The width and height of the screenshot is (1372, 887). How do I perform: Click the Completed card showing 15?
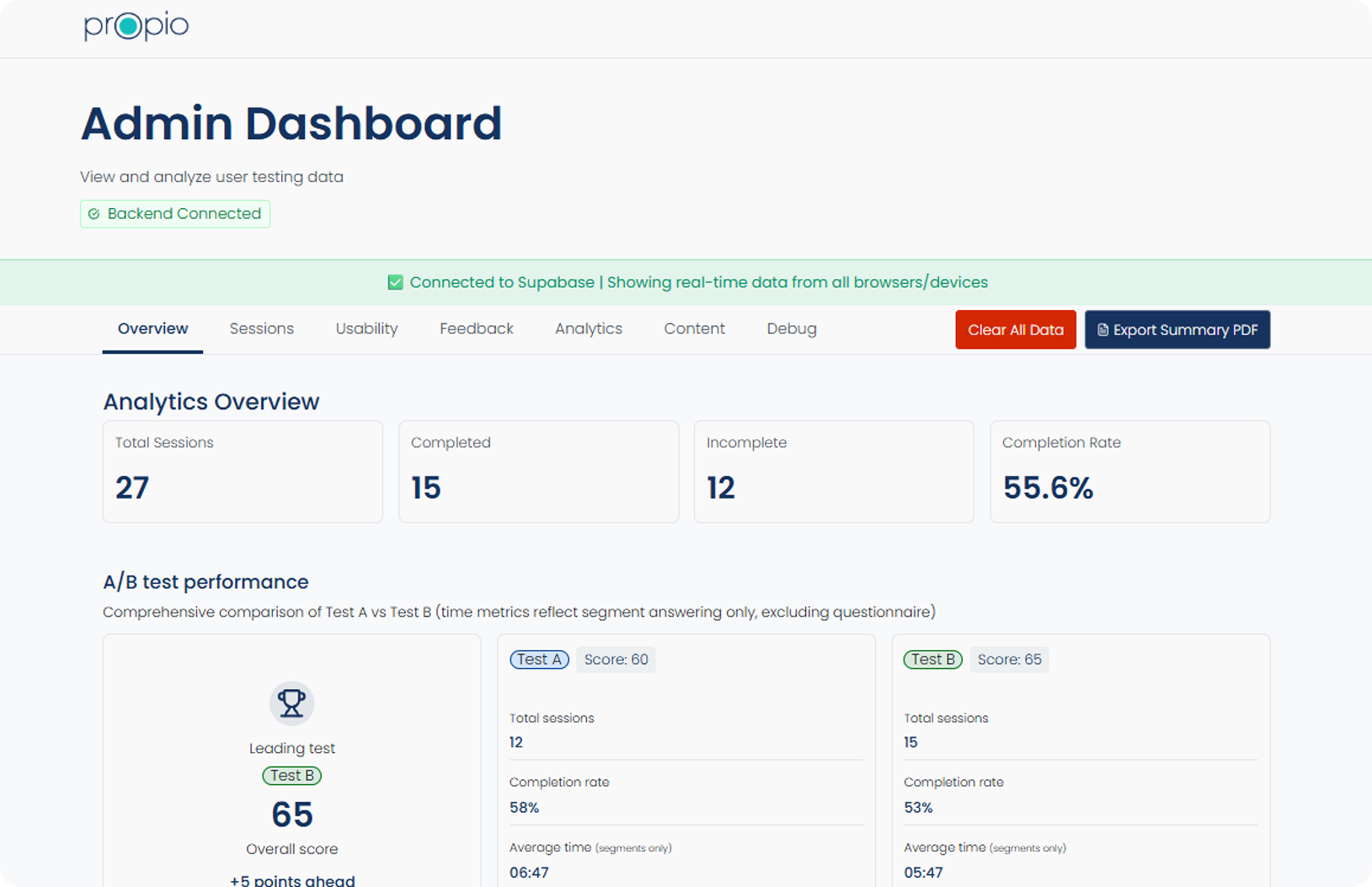[539, 472]
